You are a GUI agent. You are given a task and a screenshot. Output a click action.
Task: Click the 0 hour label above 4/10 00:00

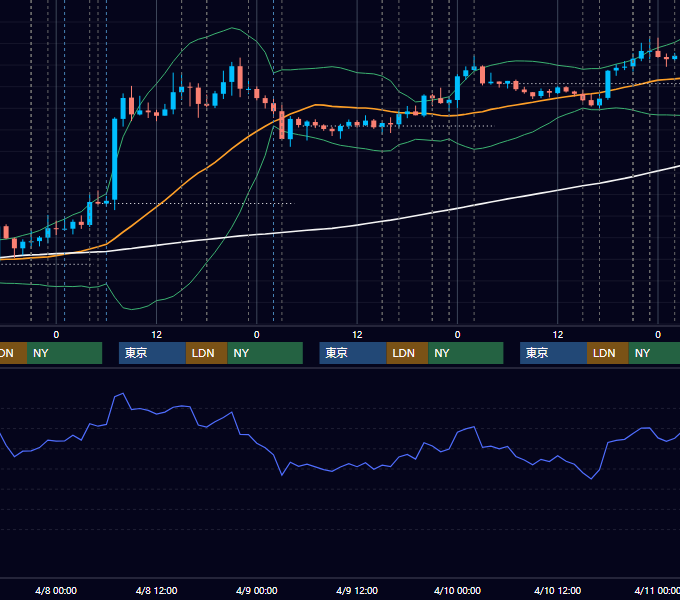click(458, 335)
